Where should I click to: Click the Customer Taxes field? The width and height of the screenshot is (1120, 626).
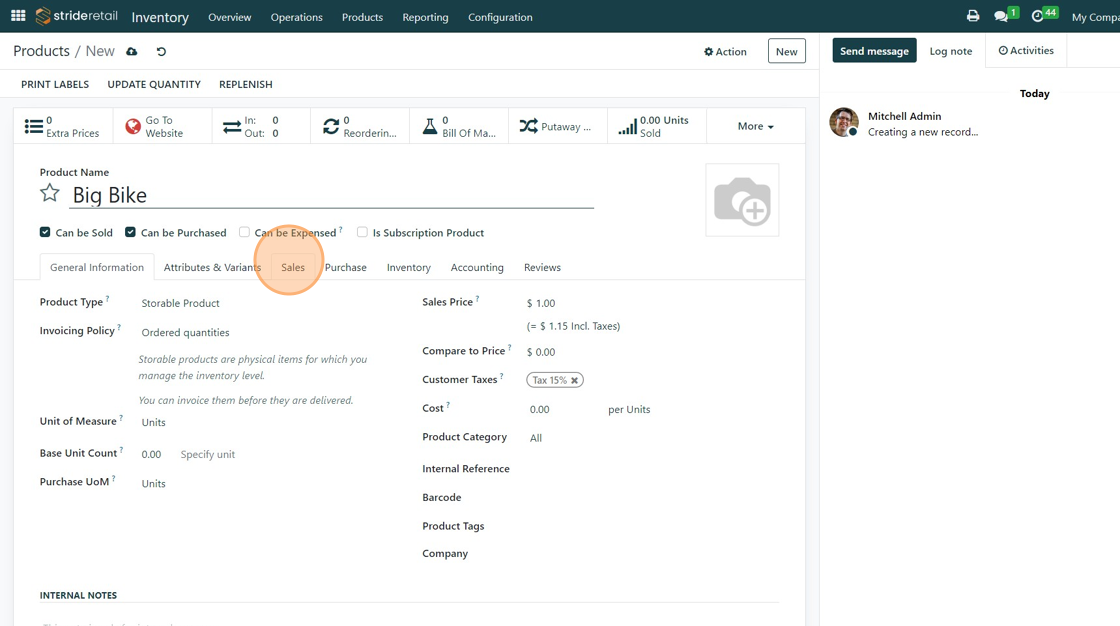pyautogui.click(x=652, y=380)
